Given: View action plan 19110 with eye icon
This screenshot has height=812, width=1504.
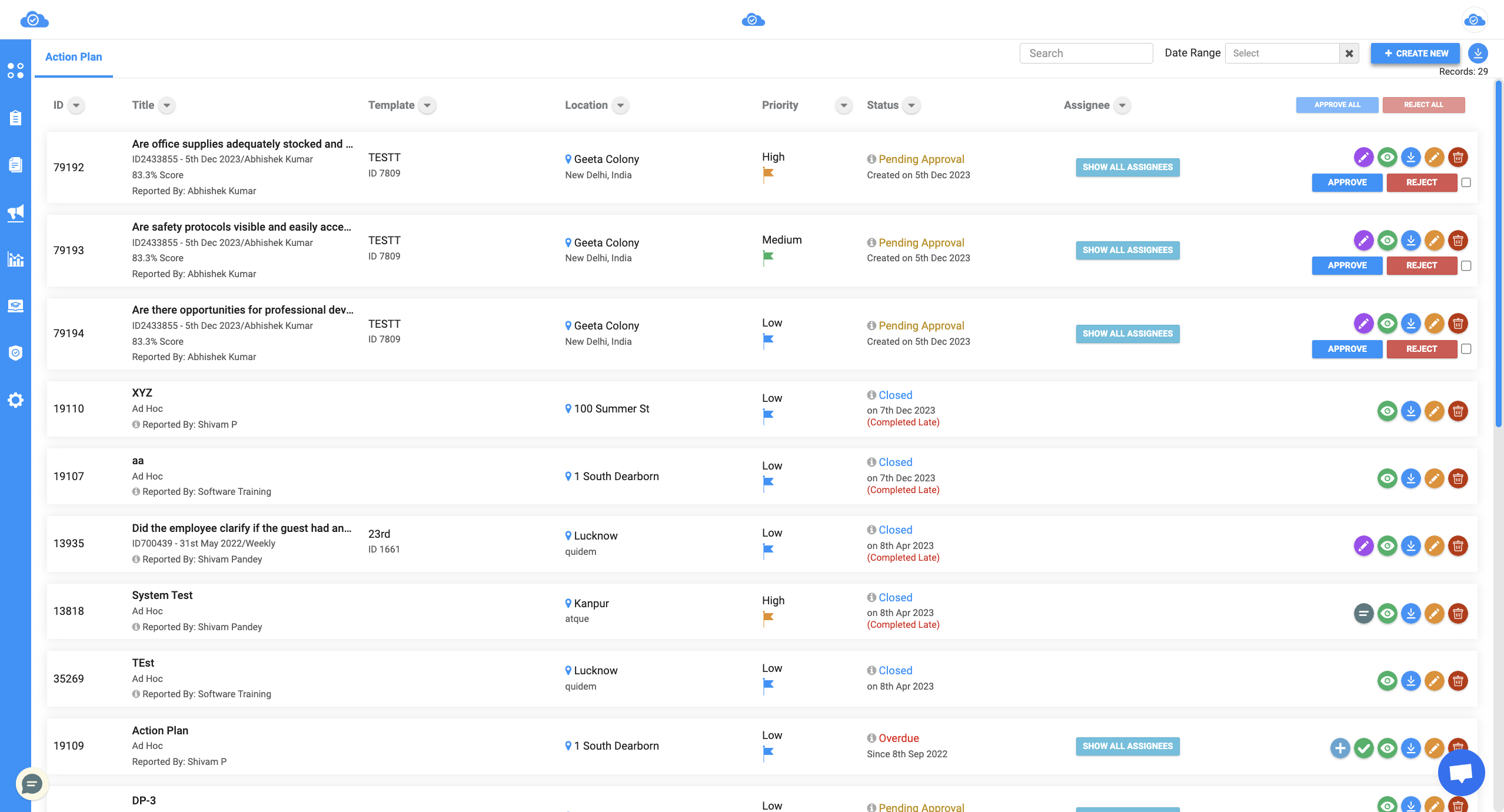Looking at the screenshot, I should click(1387, 411).
